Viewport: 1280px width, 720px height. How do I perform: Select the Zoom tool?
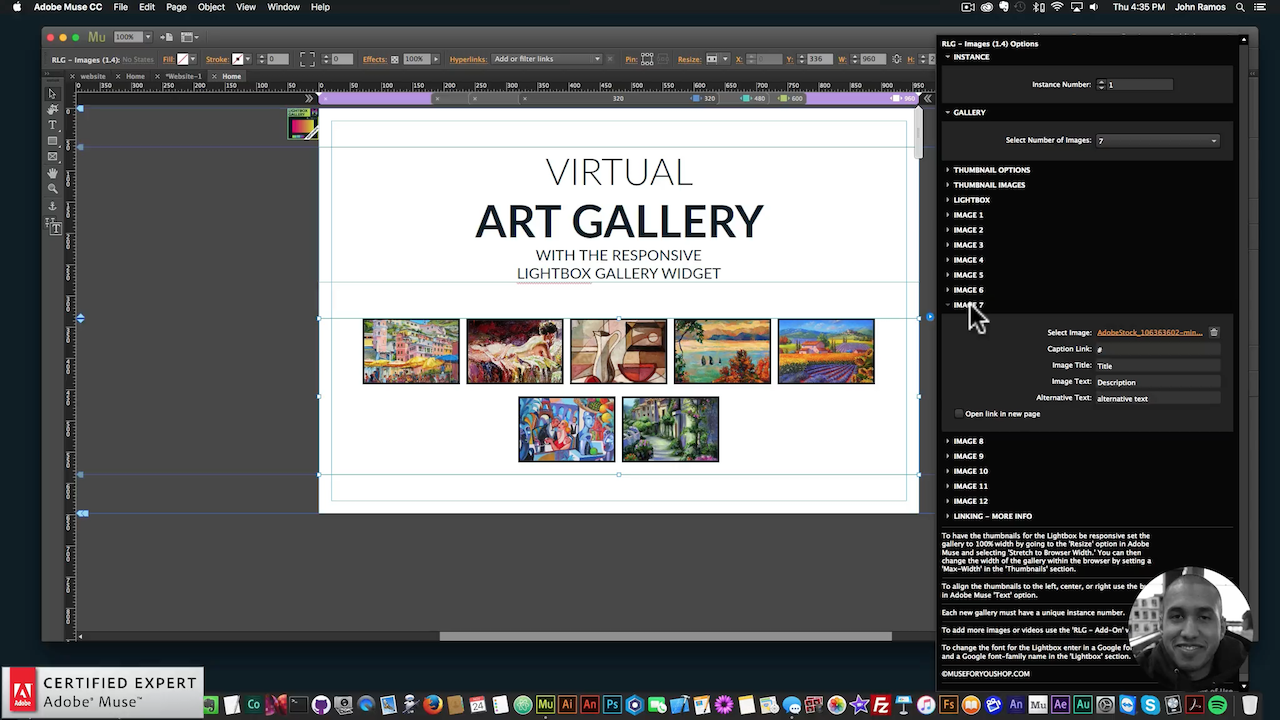(x=52, y=187)
